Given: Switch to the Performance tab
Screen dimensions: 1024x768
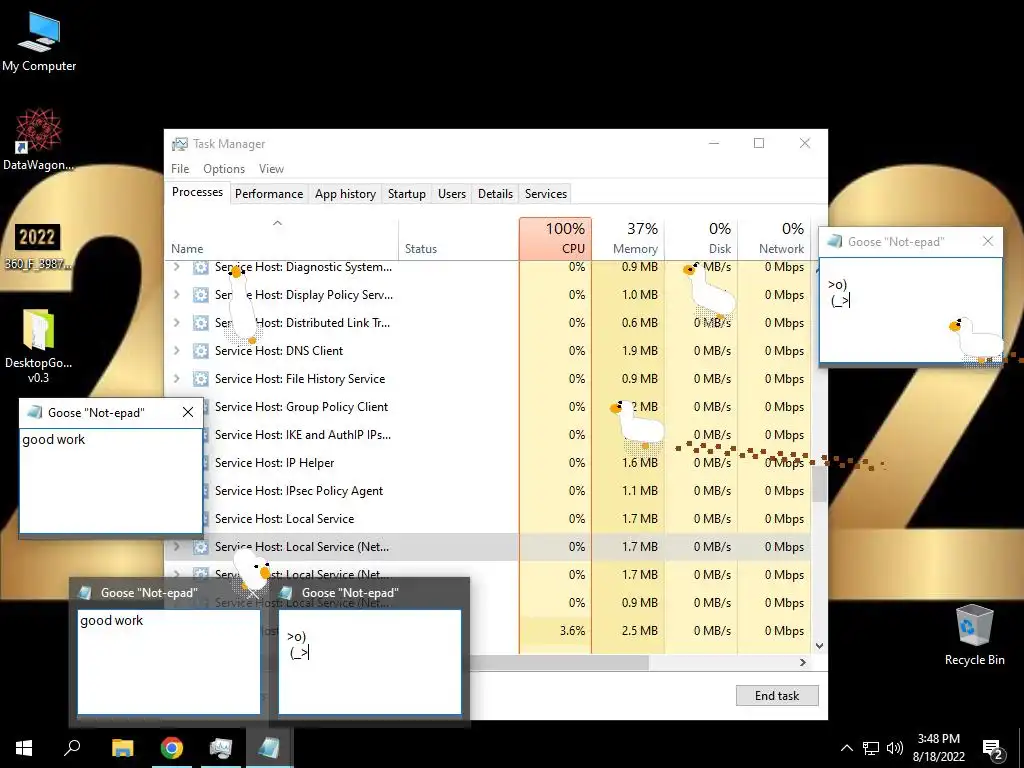Looking at the screenshot, I should (x=269, y=193).
